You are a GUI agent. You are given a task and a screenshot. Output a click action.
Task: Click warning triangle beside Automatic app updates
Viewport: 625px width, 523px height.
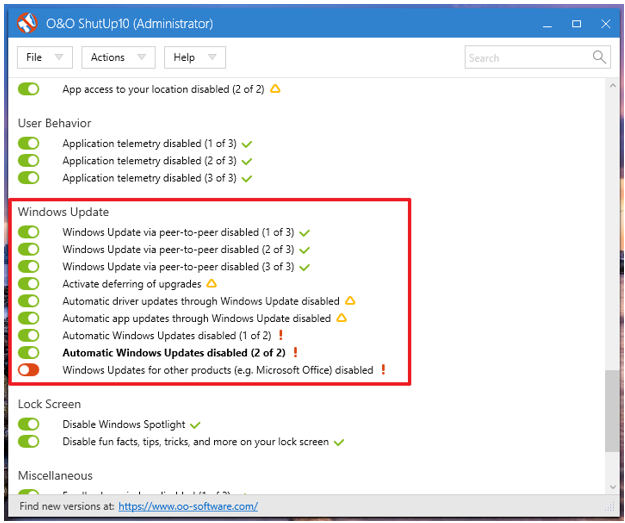(x=342, y=318)
